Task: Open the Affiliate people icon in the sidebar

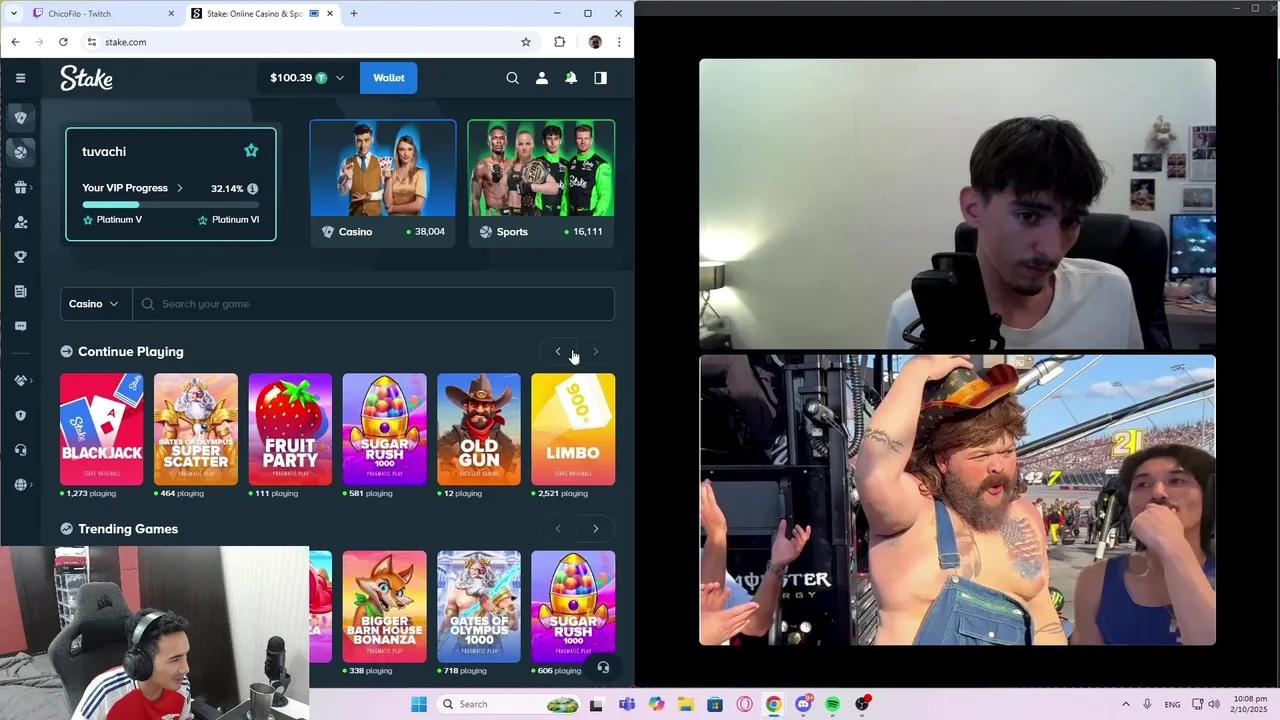Action: (20, 222)
